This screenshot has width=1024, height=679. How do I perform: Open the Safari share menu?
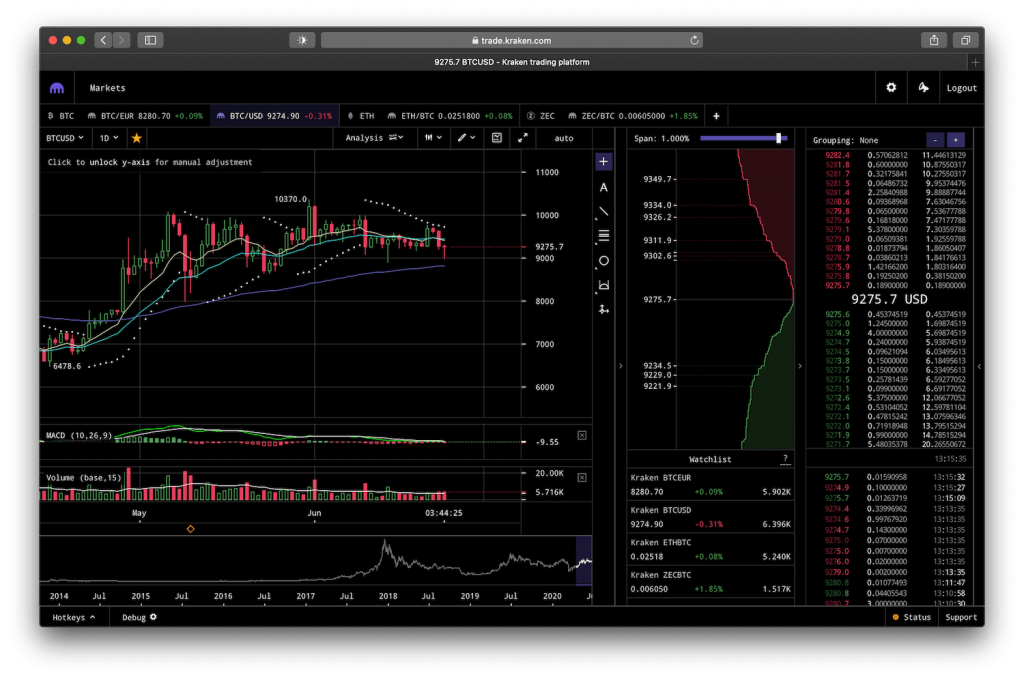(x=934, y=40)
